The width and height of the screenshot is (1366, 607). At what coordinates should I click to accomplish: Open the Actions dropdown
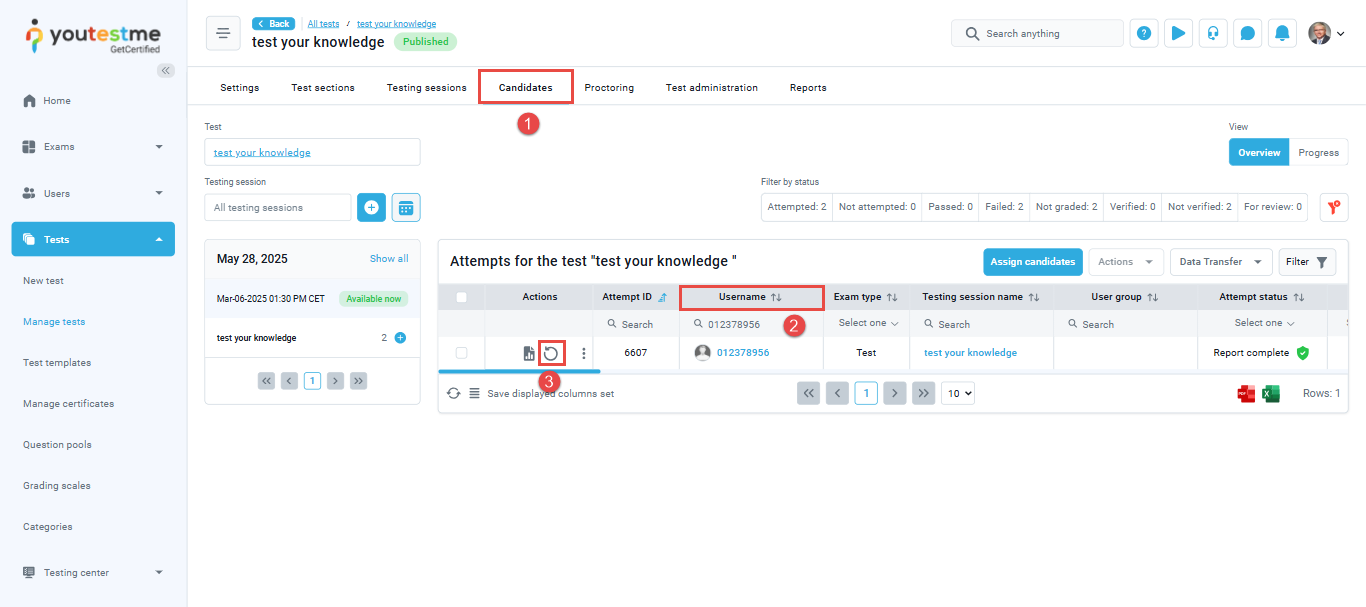[x=1126, y=262]
